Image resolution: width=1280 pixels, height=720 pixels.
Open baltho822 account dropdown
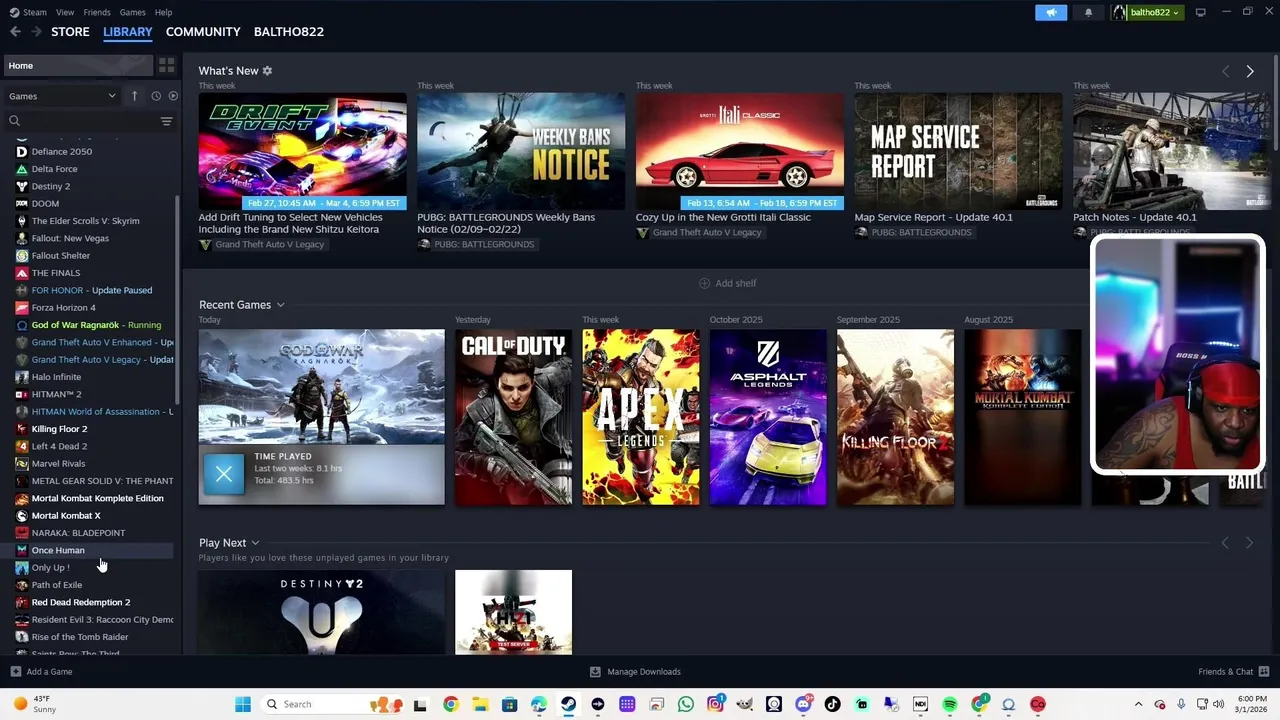(x=1146, y=12)
